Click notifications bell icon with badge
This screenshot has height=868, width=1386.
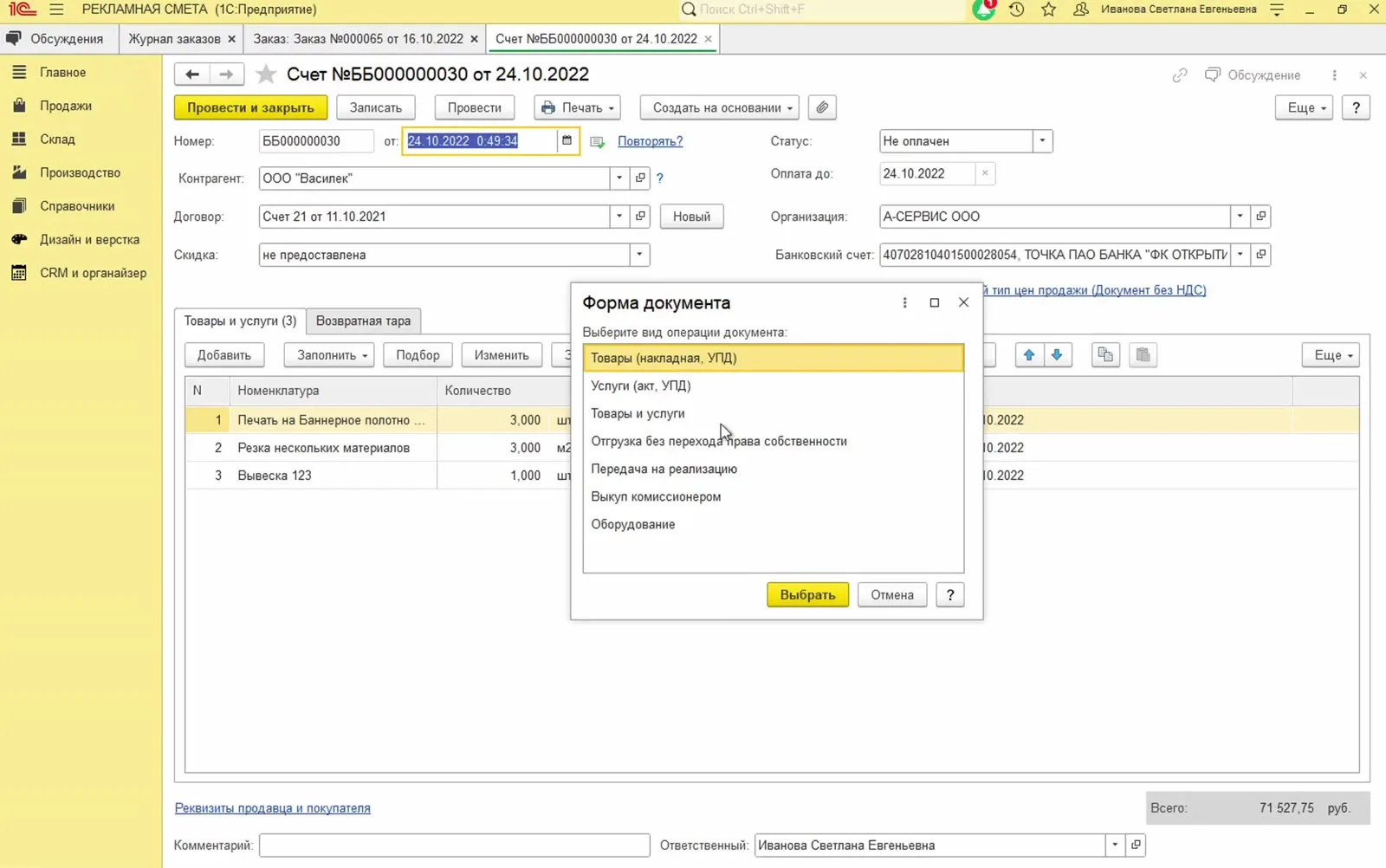point(984,10)
